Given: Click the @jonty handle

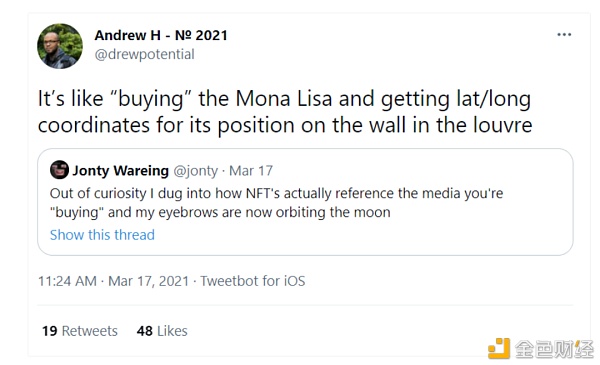Looking at the screenshot, I should pyautogui.click(x=196, y=171).
